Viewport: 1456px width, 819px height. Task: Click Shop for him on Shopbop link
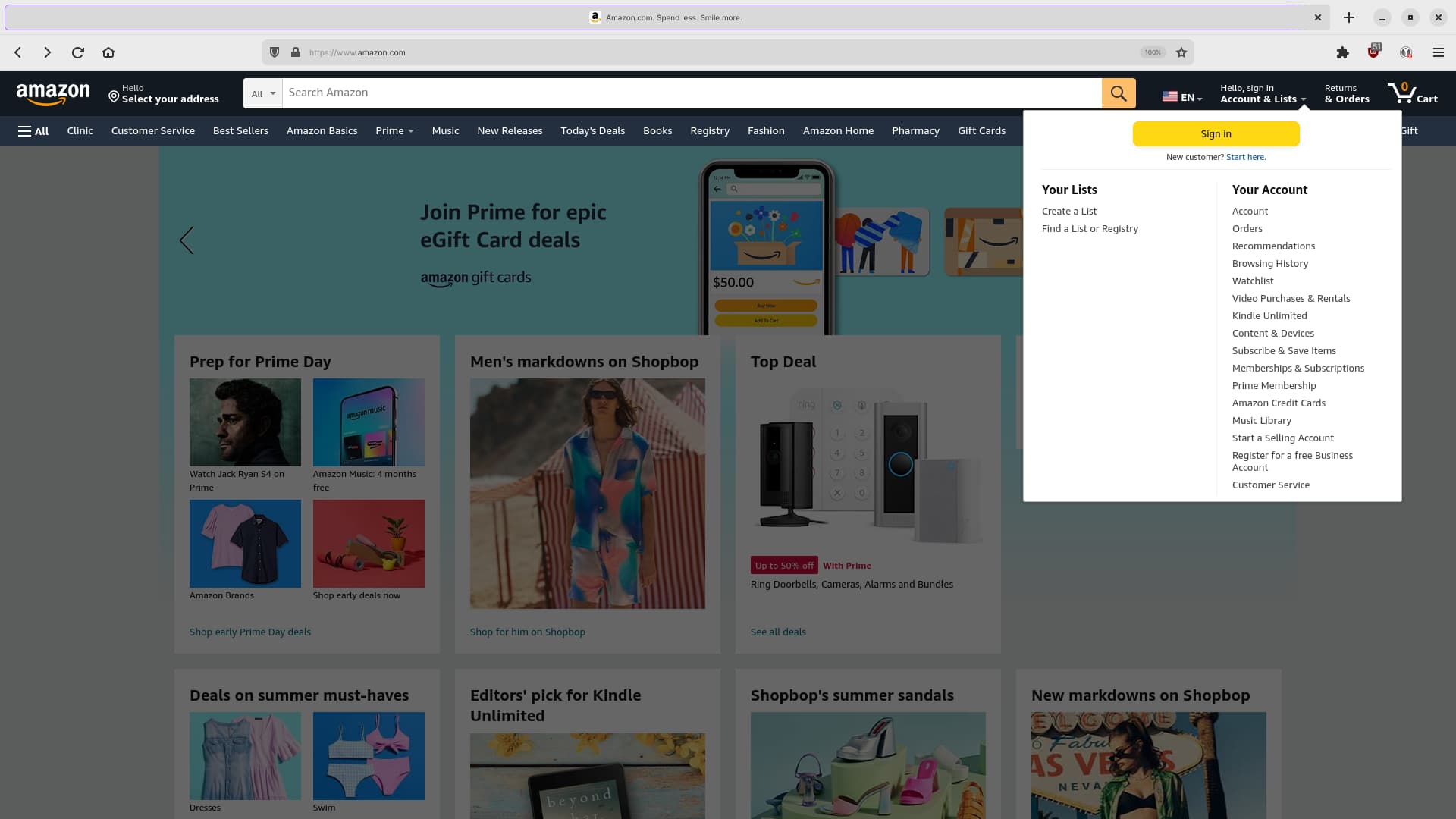click(527, 632)
